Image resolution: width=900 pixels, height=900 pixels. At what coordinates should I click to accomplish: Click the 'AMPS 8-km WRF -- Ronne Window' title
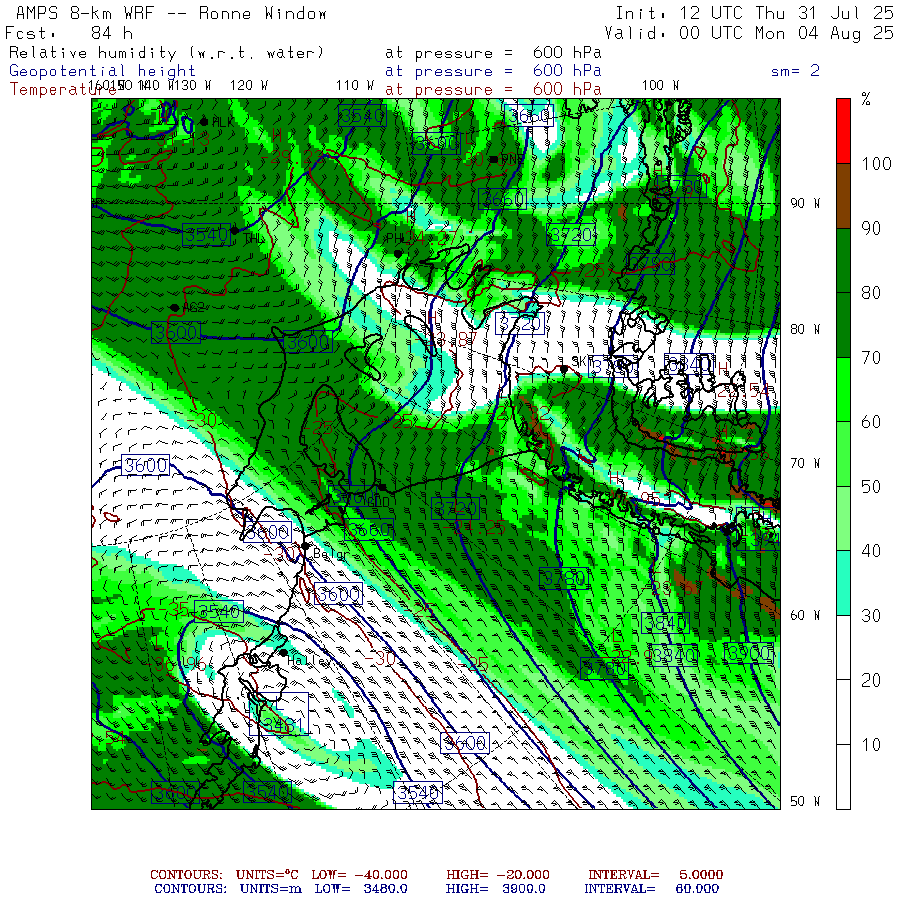click(171, 13)
